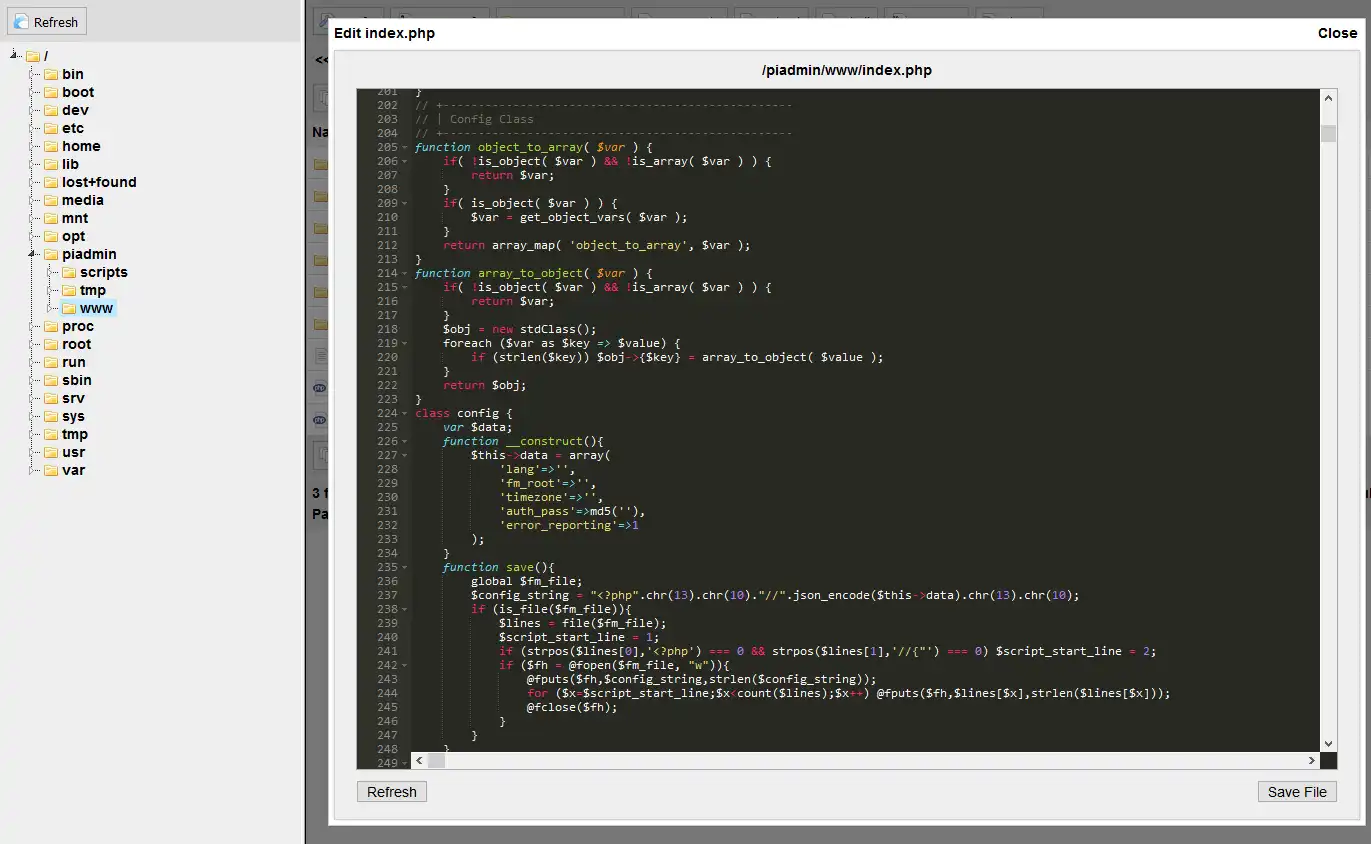Image resolution: width=1371 pixels, height=844 pixels.
Task: Click the editor vertical scrollbar thumb
Action: point(1328,134)
